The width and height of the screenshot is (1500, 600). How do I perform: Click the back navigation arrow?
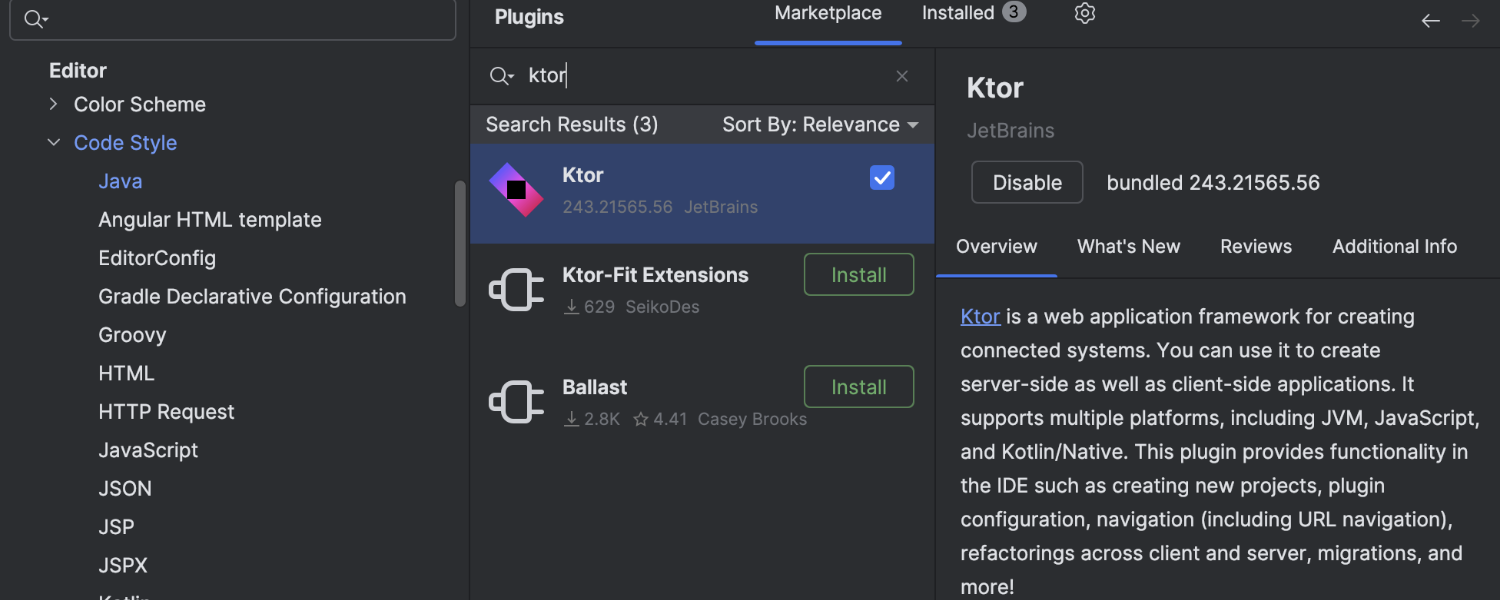click(x=1431, y=21)
